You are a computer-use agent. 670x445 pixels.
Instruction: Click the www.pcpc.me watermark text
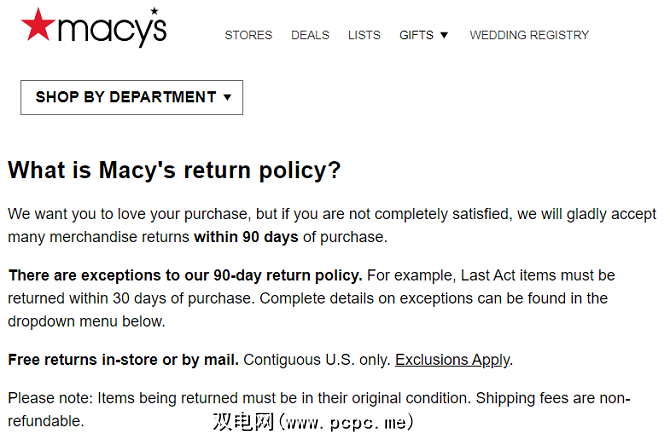pyautogui.click(x=345, y=422)
